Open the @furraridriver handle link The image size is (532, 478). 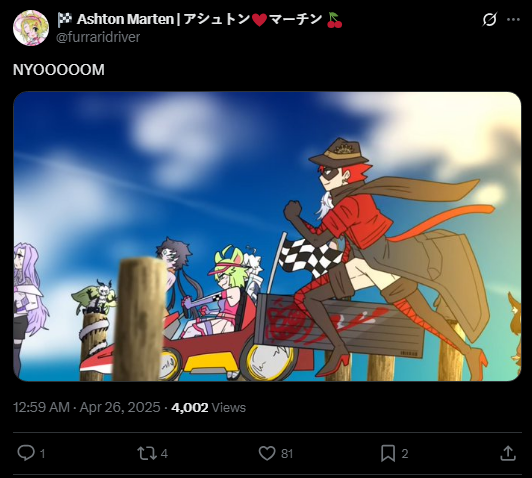98,37
